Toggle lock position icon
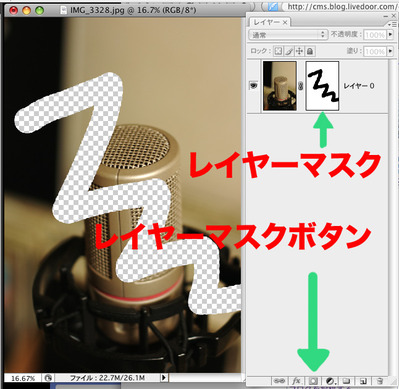The width and height of the screenshot is (399, 389). (x=299, y=51)
